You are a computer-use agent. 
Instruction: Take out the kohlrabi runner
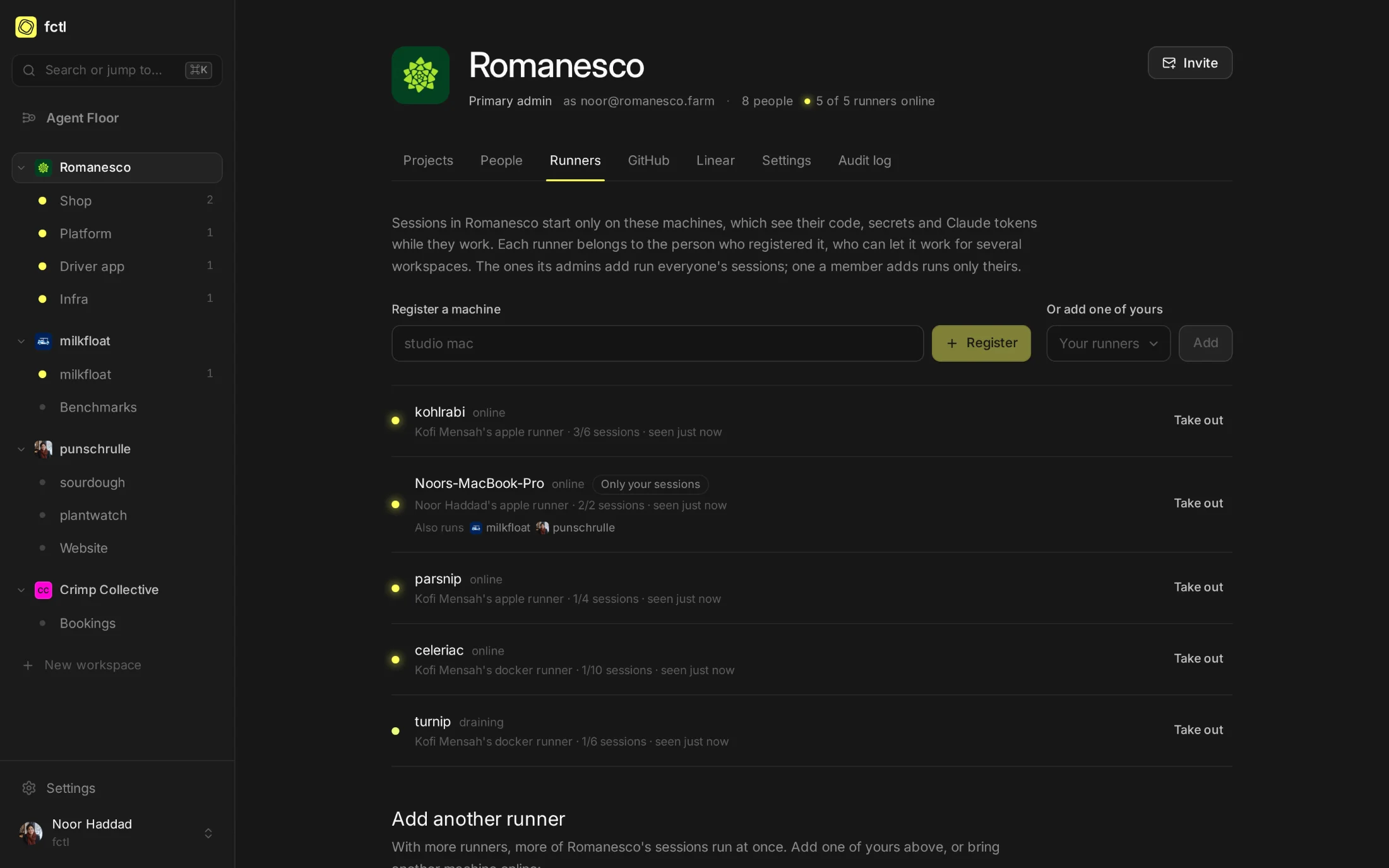pos(1198,420)
